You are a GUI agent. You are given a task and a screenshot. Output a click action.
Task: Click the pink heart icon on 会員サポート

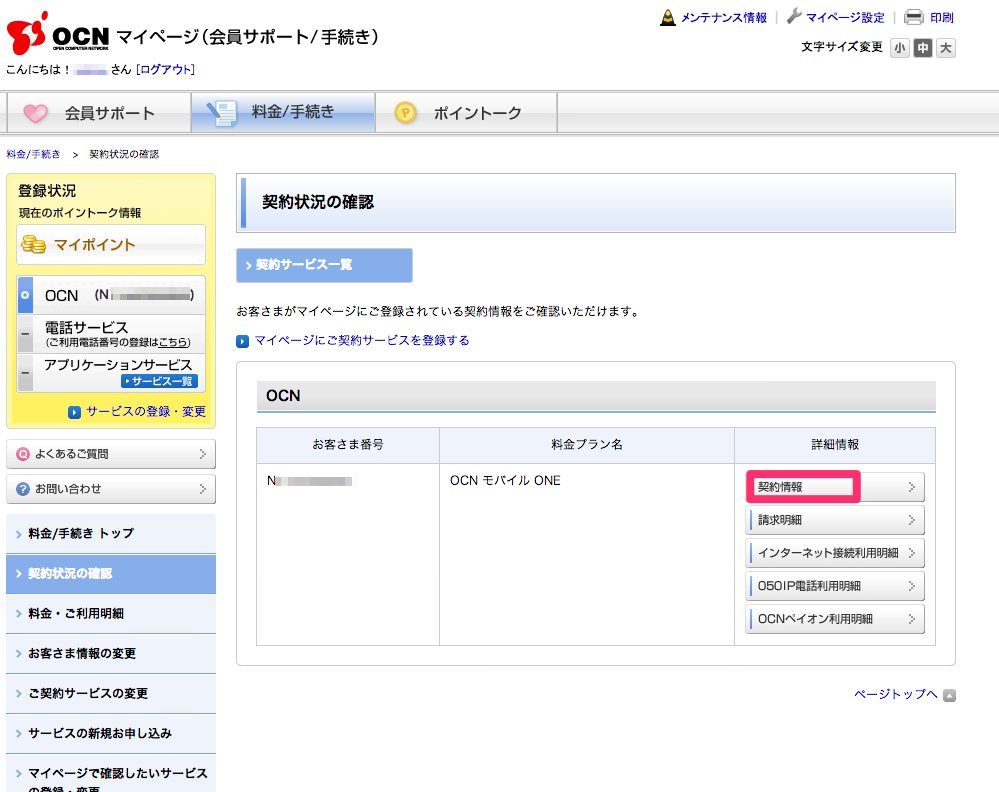pyautogui.click(x=35, y=113)
